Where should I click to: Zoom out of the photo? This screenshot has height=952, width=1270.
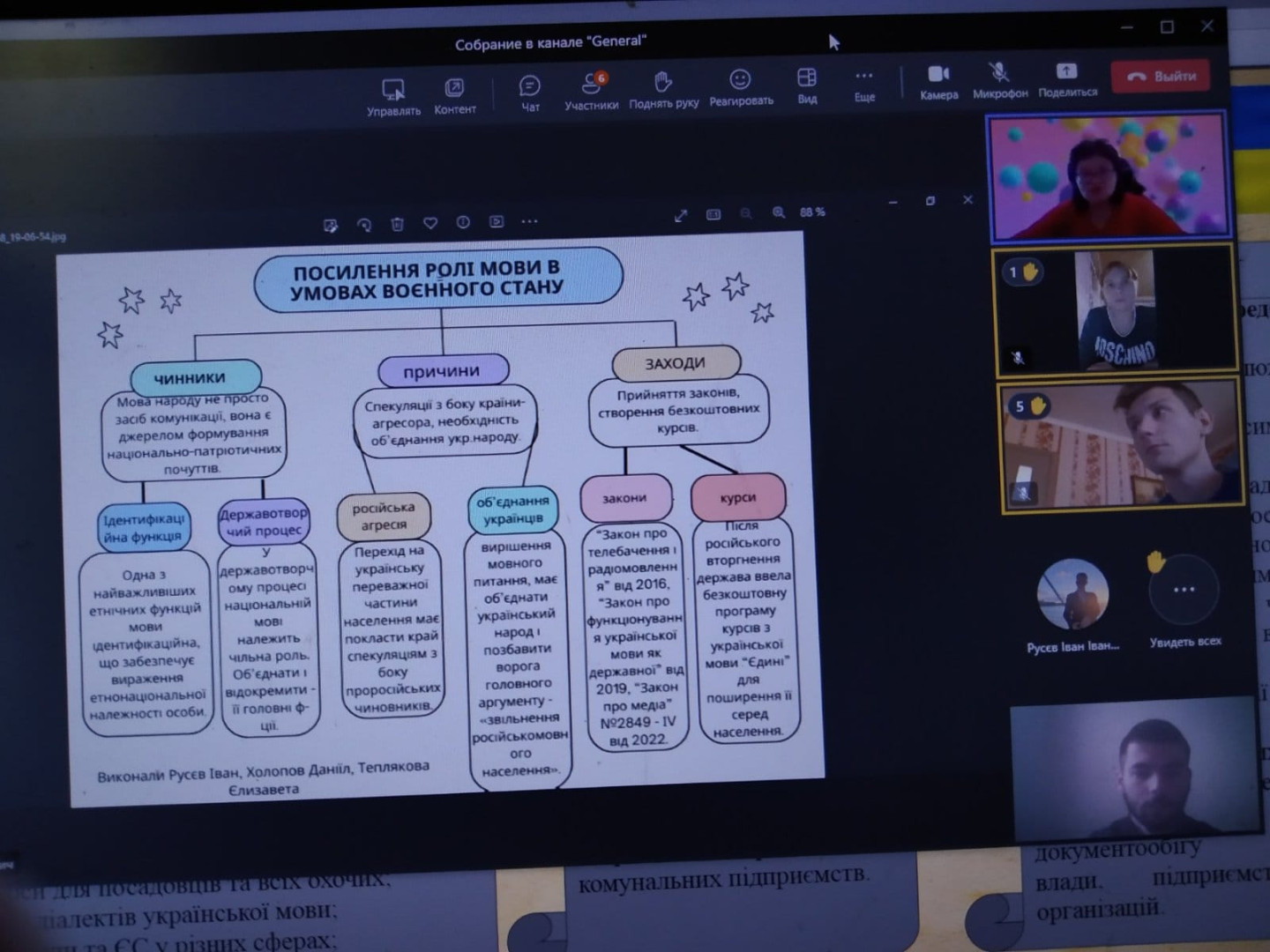coord(746,213)
